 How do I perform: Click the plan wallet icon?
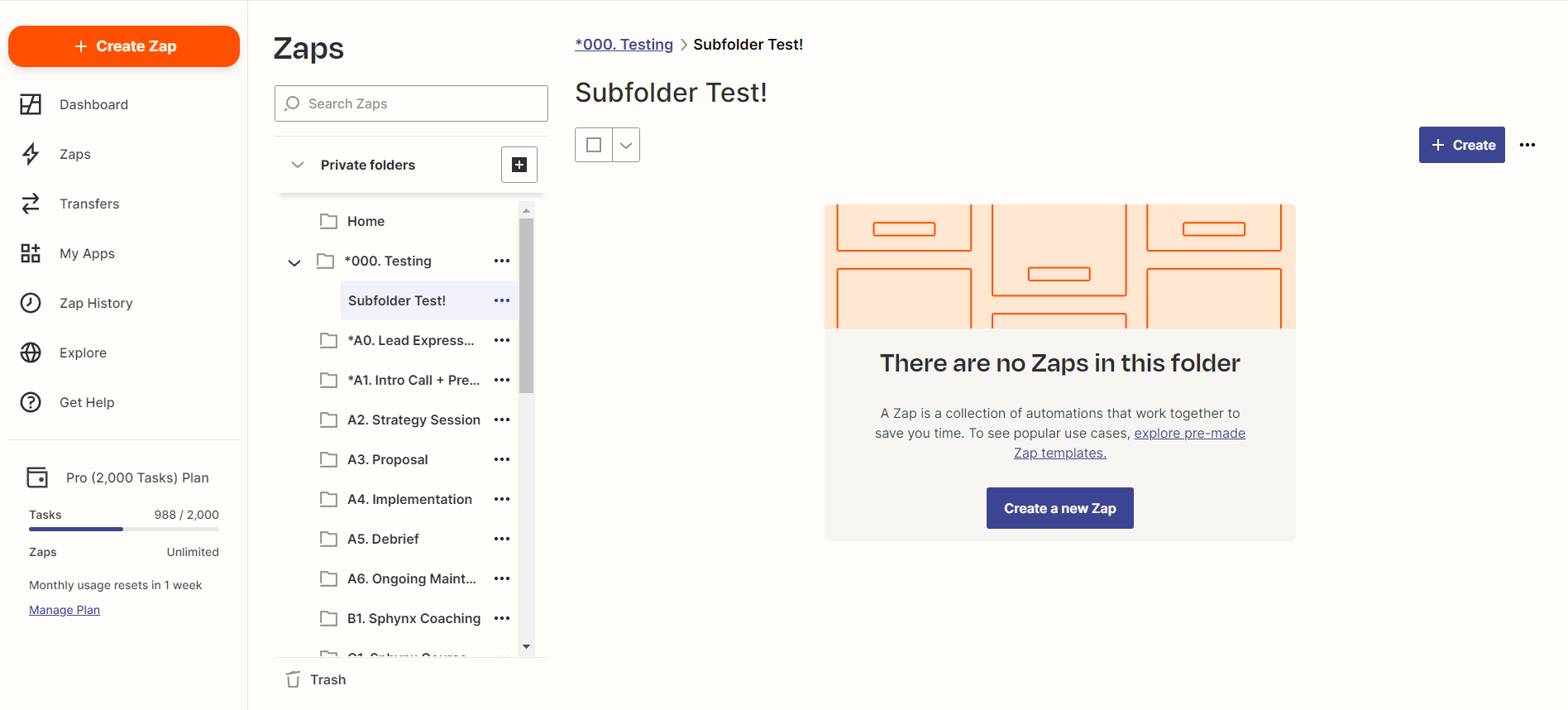(37, 477)
